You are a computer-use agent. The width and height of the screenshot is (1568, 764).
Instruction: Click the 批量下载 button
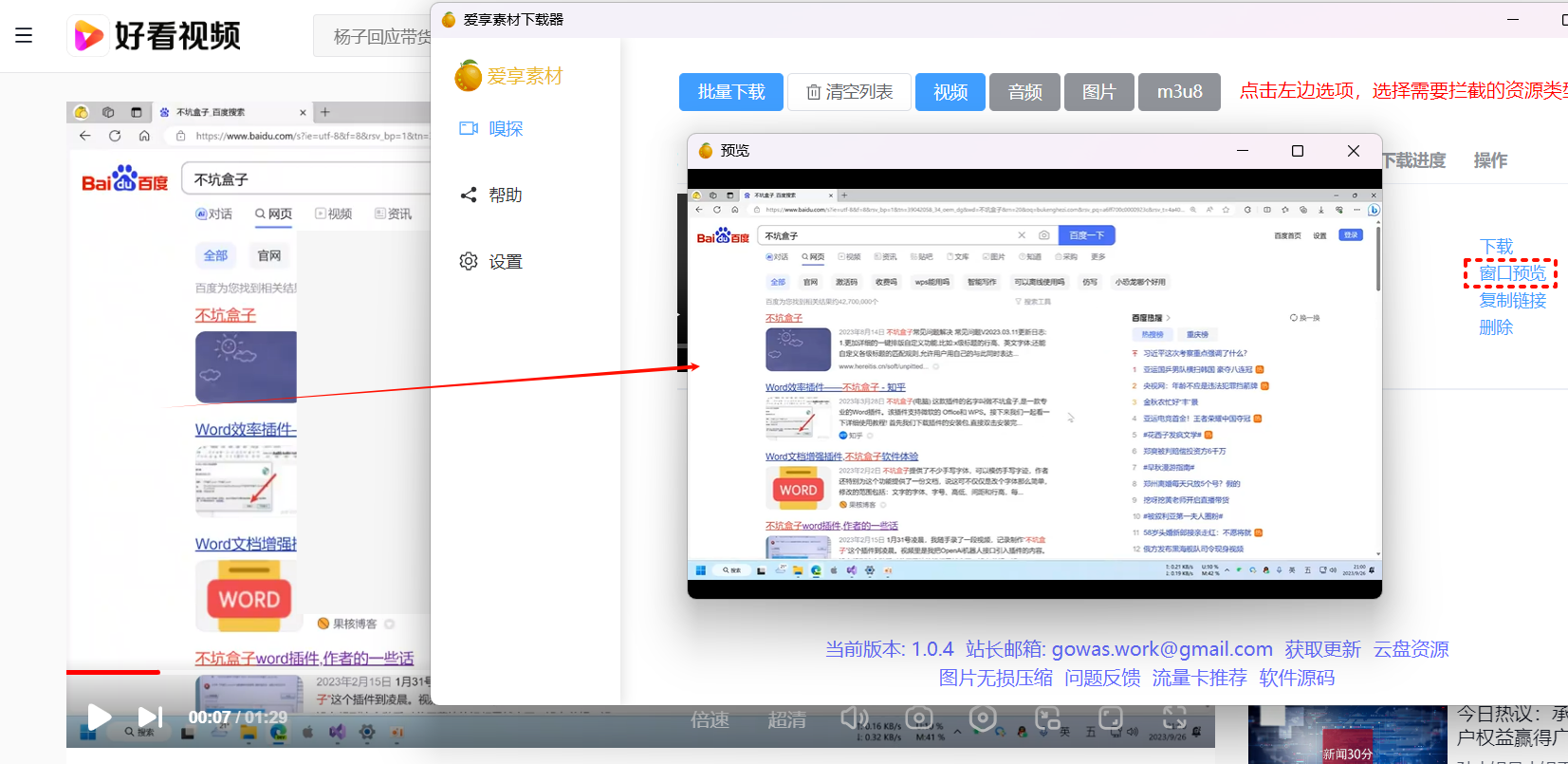[731, 92]
